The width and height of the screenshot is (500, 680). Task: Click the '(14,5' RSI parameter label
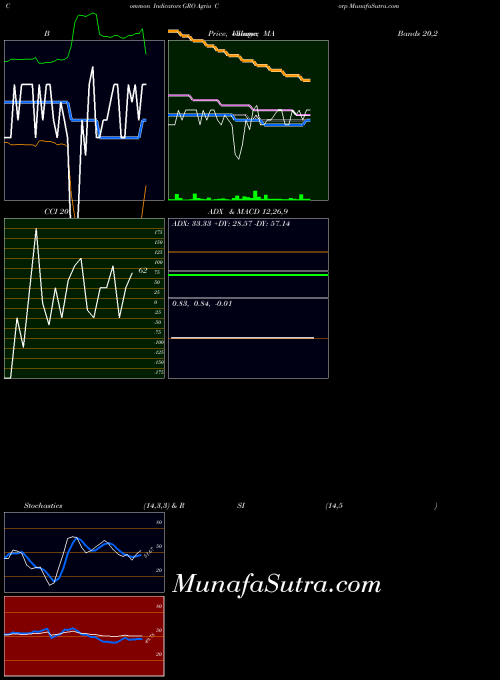click(334, 506)
